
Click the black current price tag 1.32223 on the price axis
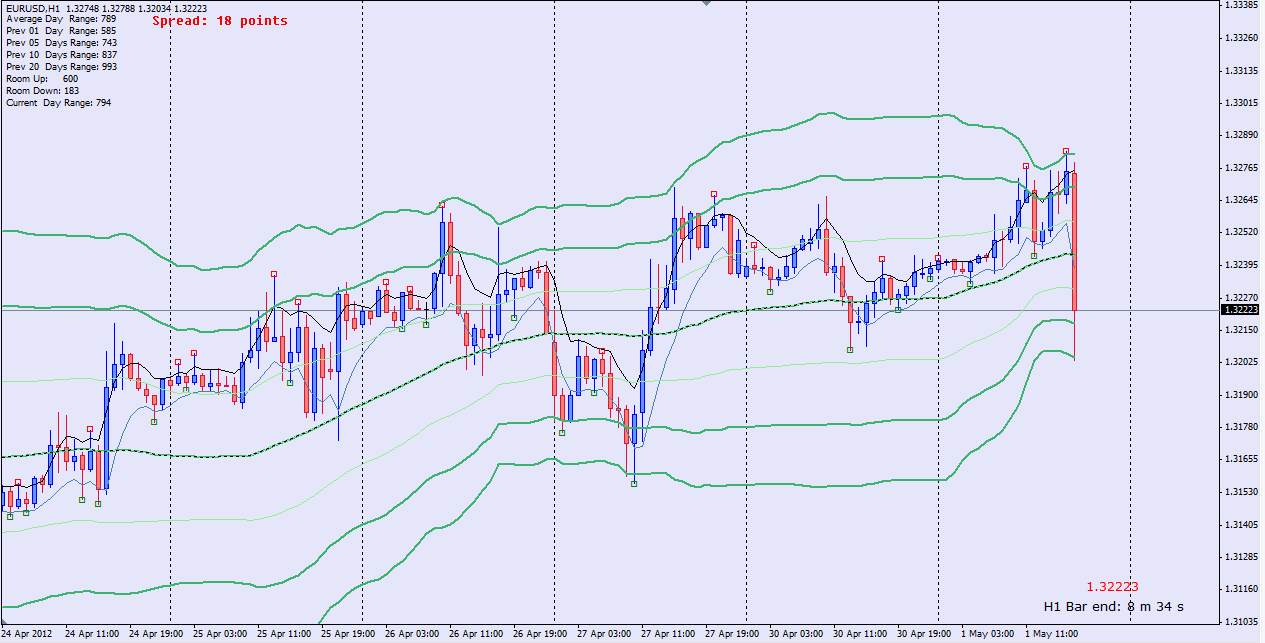coord(1241,310)
